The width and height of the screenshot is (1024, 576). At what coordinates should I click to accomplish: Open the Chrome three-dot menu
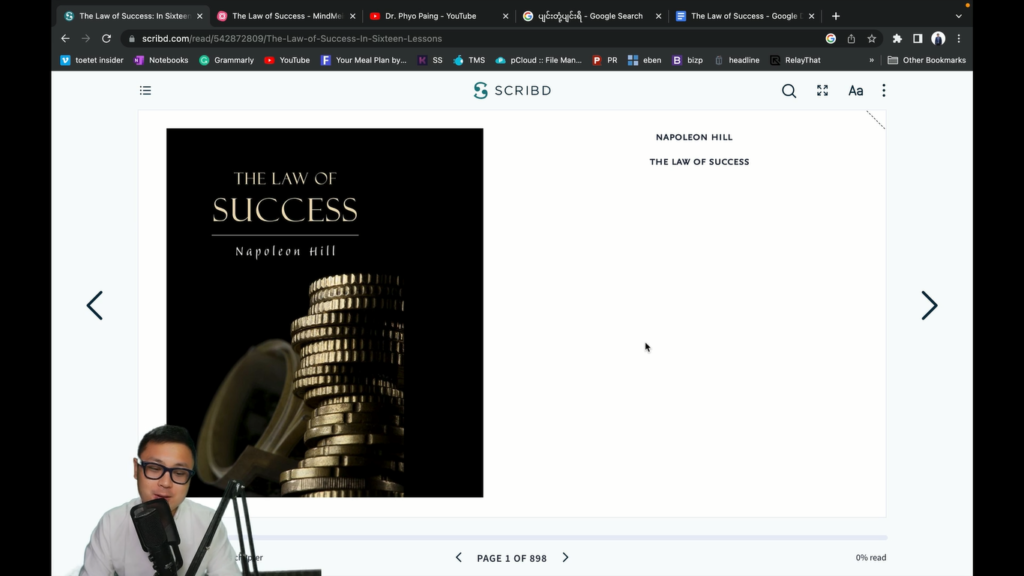coord(959,39)
